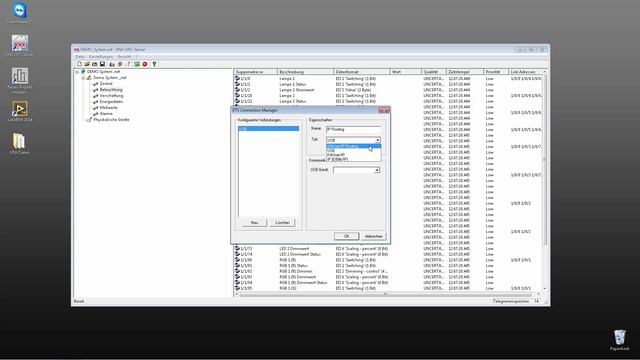Select the Verschattung tree node

pos(111,96)
